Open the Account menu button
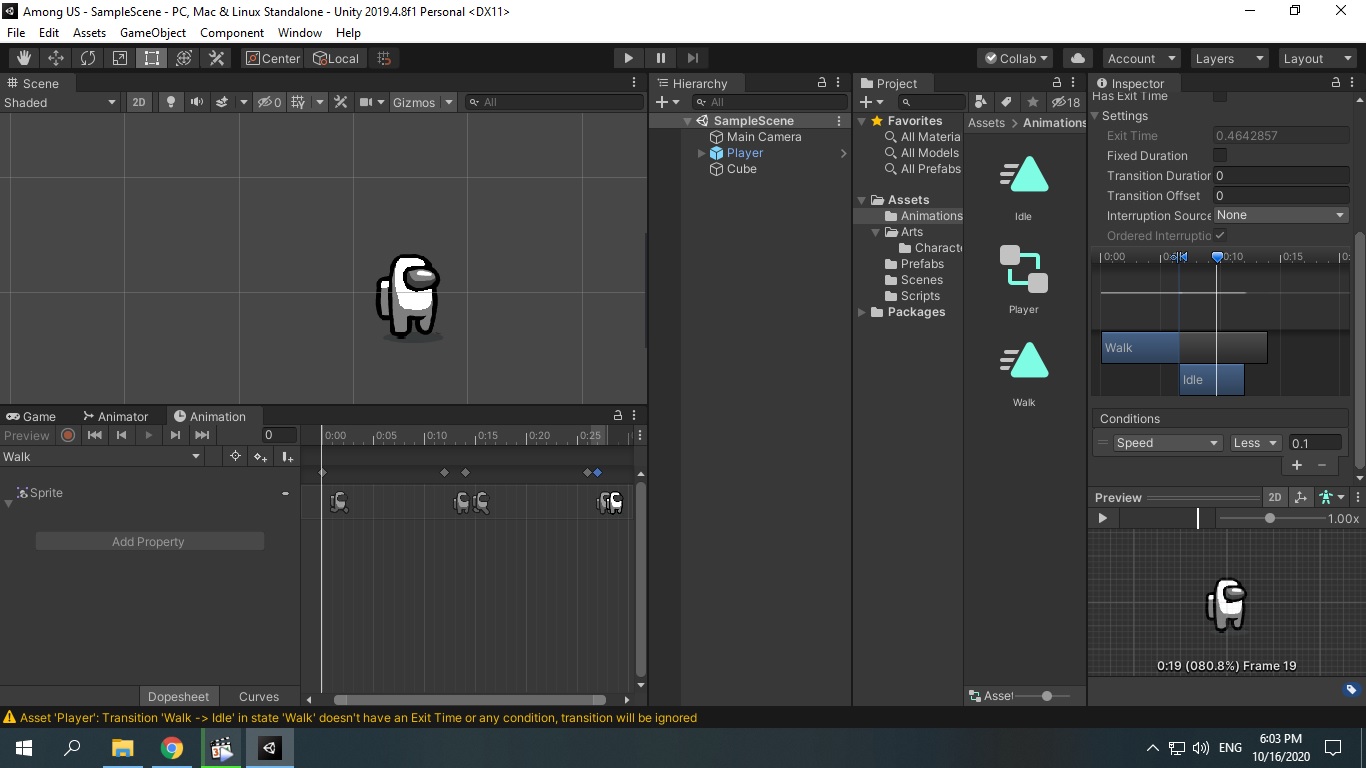 point(1141,58)
